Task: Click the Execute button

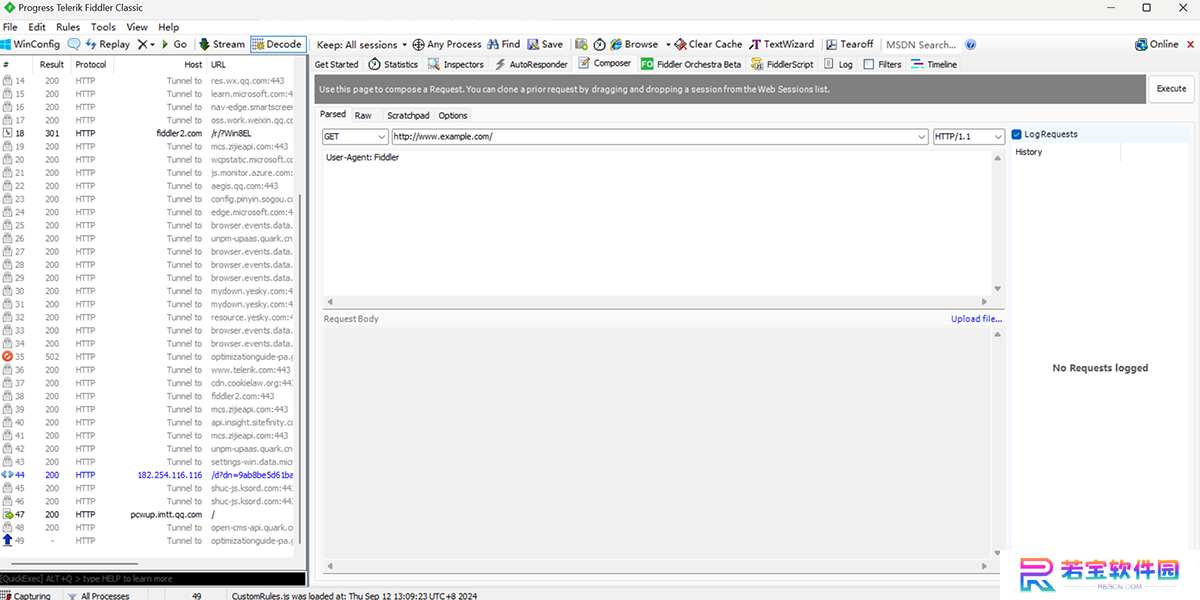Action: click(1171, 88)
